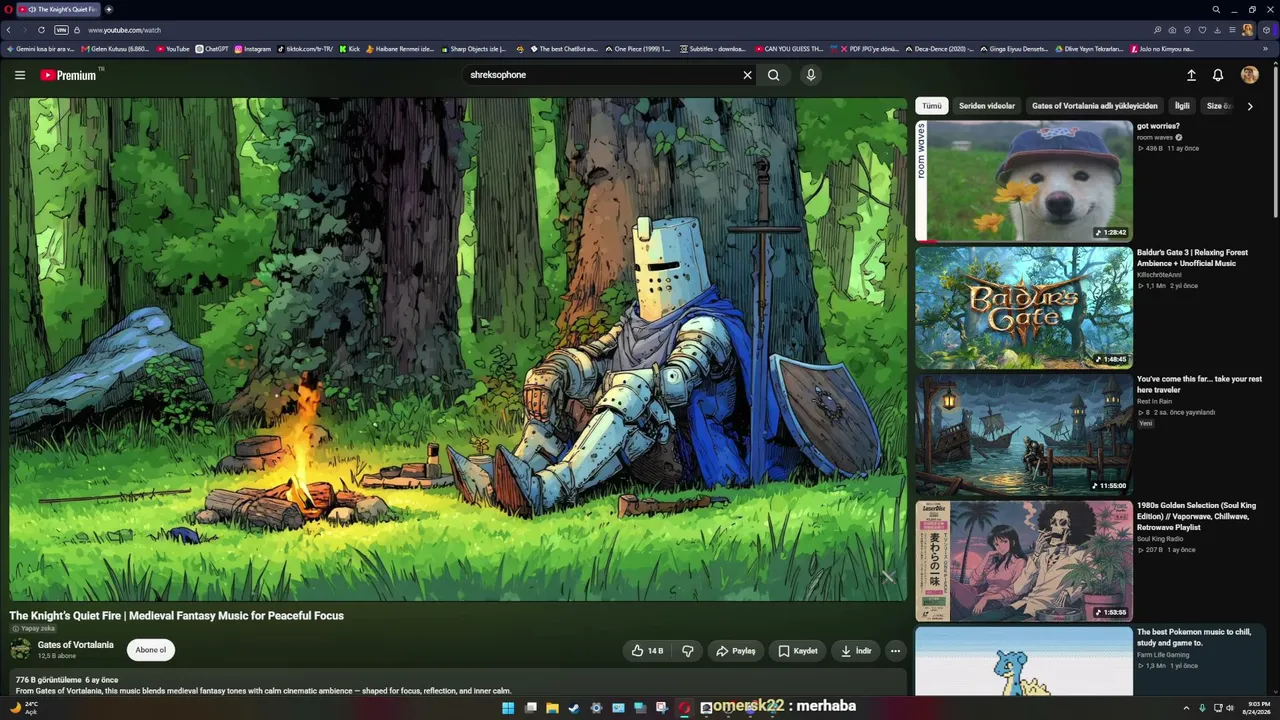The height and width of the screenshot is (720, 1280).
Task: Dismiss the overlay X on video
Action: tap(888, 577)
